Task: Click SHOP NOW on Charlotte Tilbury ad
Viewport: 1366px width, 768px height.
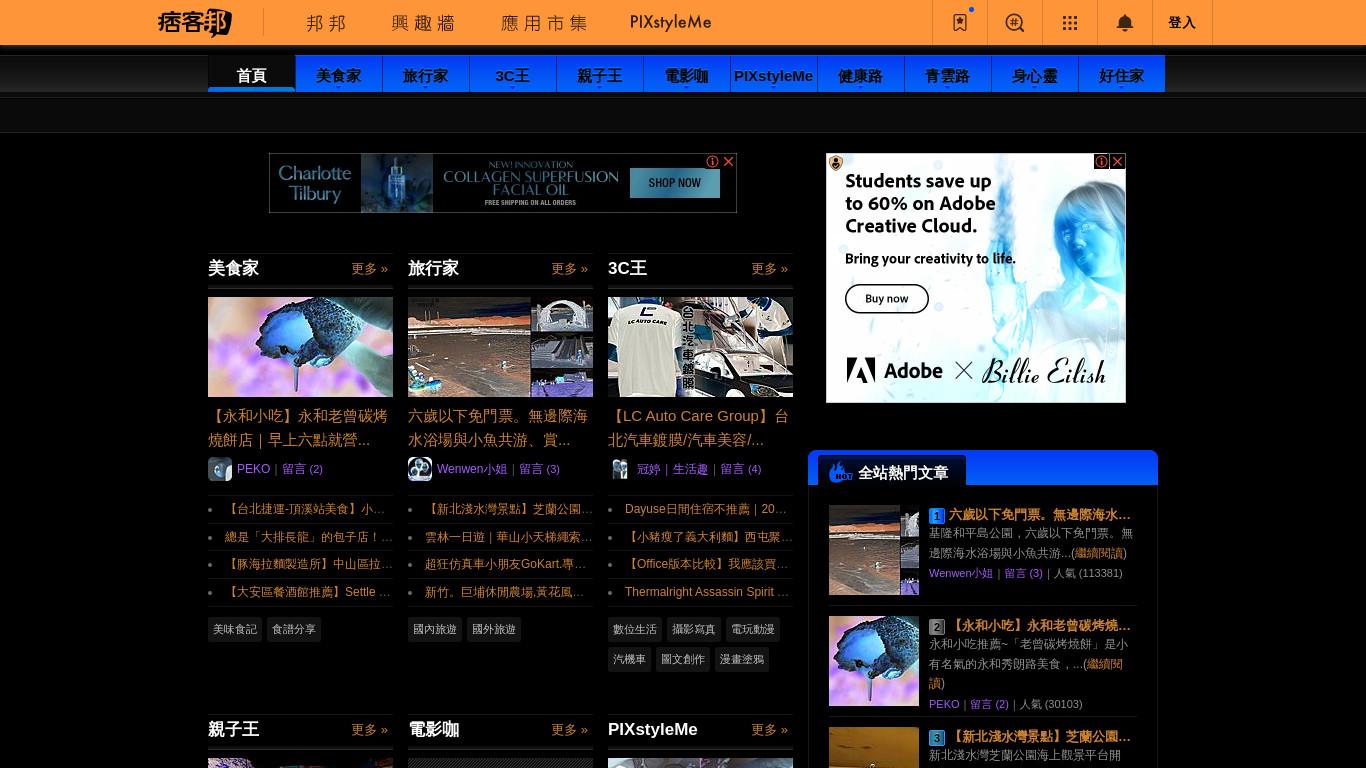Action: 675,183
